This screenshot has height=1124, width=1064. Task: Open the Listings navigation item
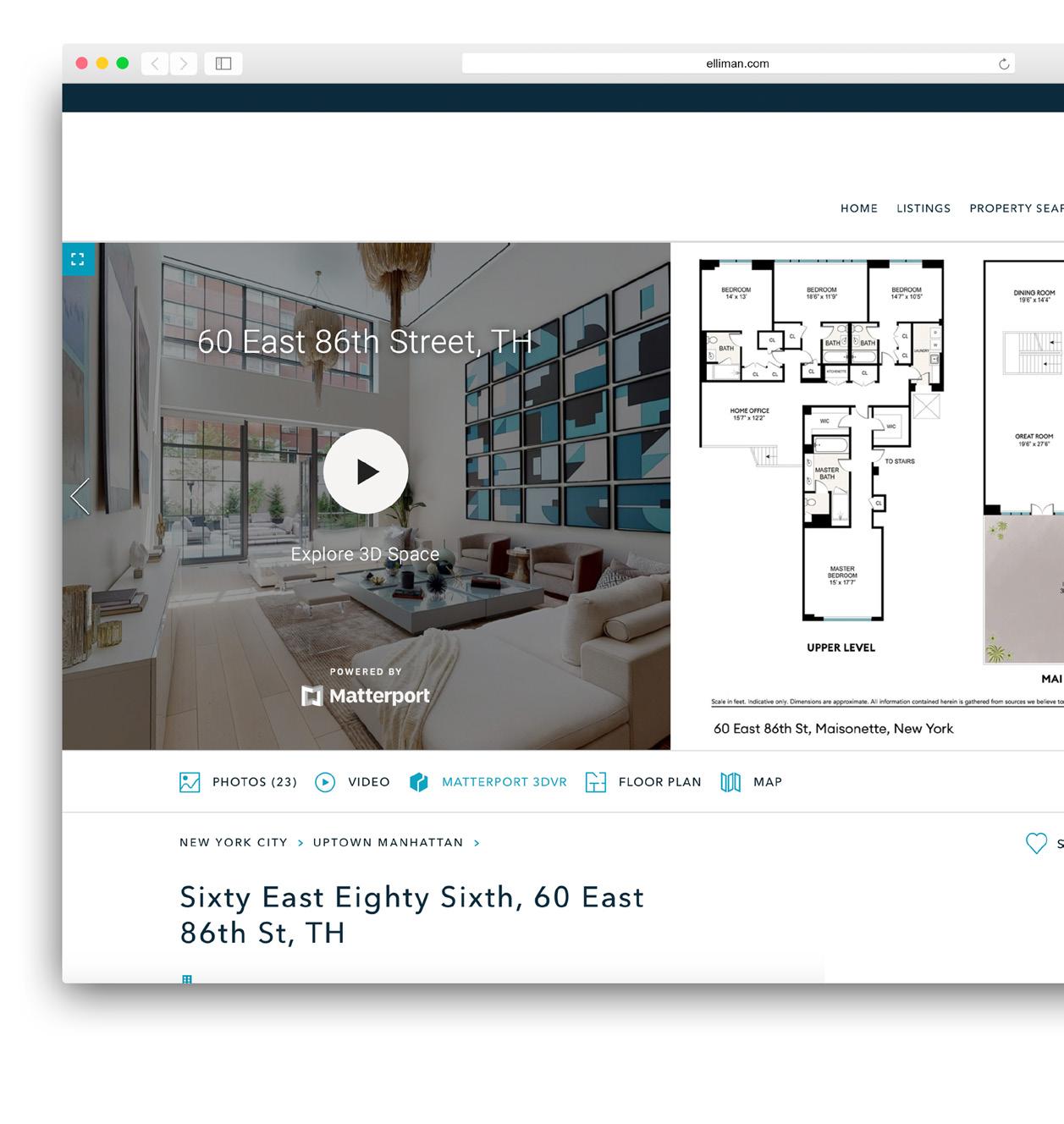[x=923, y=208]
